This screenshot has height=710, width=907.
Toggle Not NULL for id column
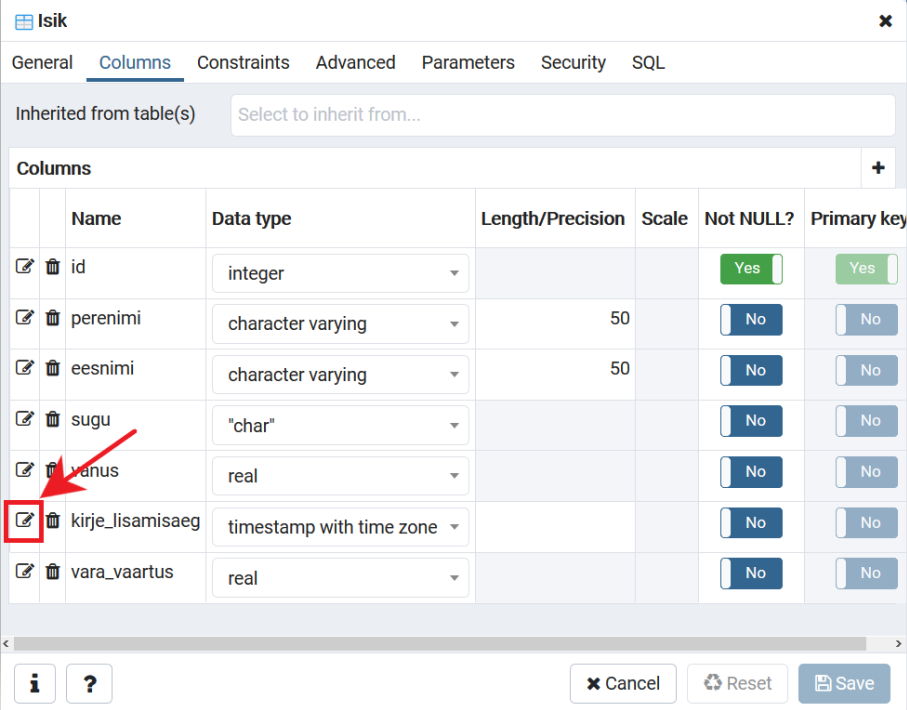pos(751,268)
